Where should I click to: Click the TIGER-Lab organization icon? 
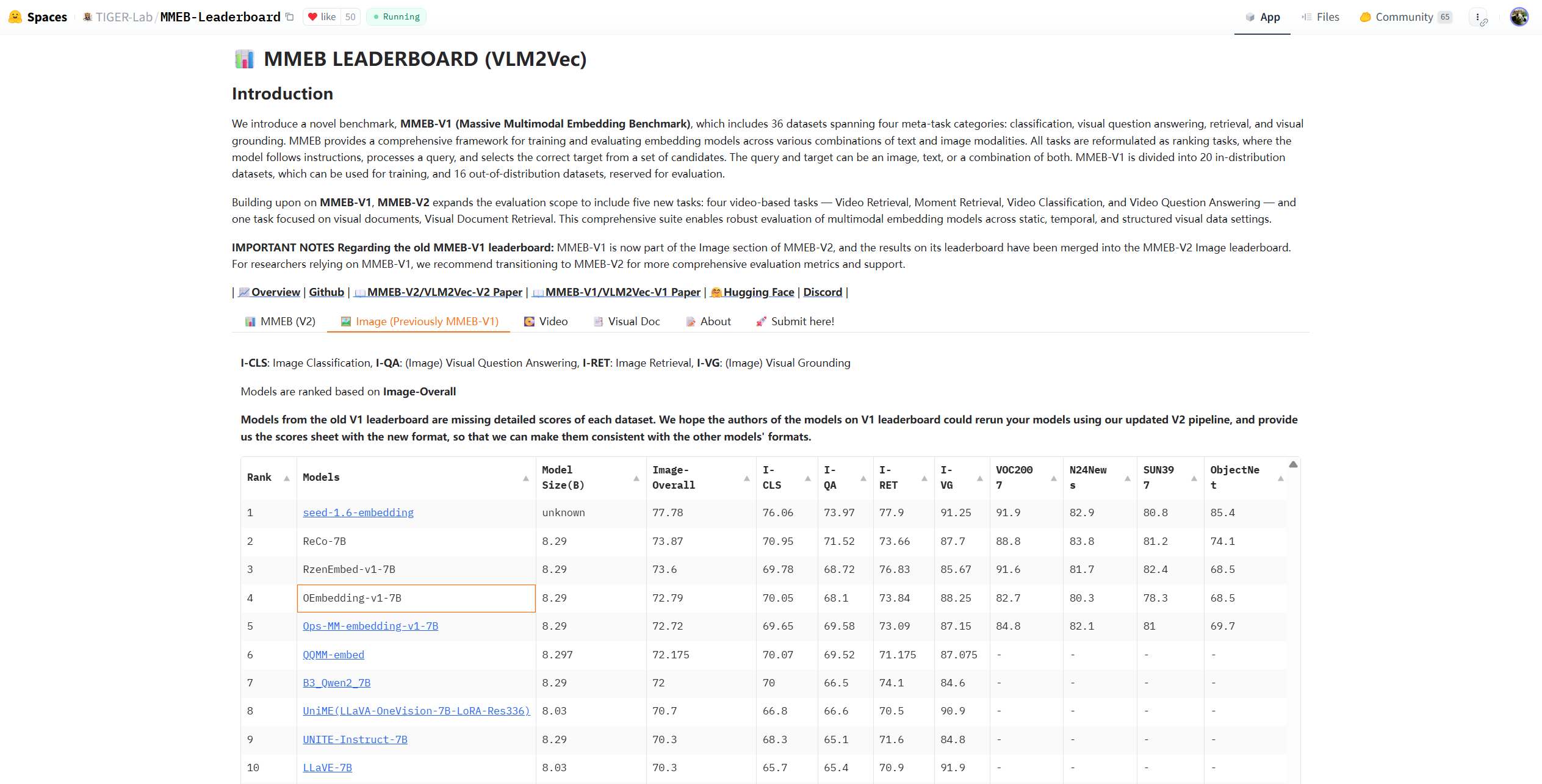pyautogui.click(x=88, y=17)
